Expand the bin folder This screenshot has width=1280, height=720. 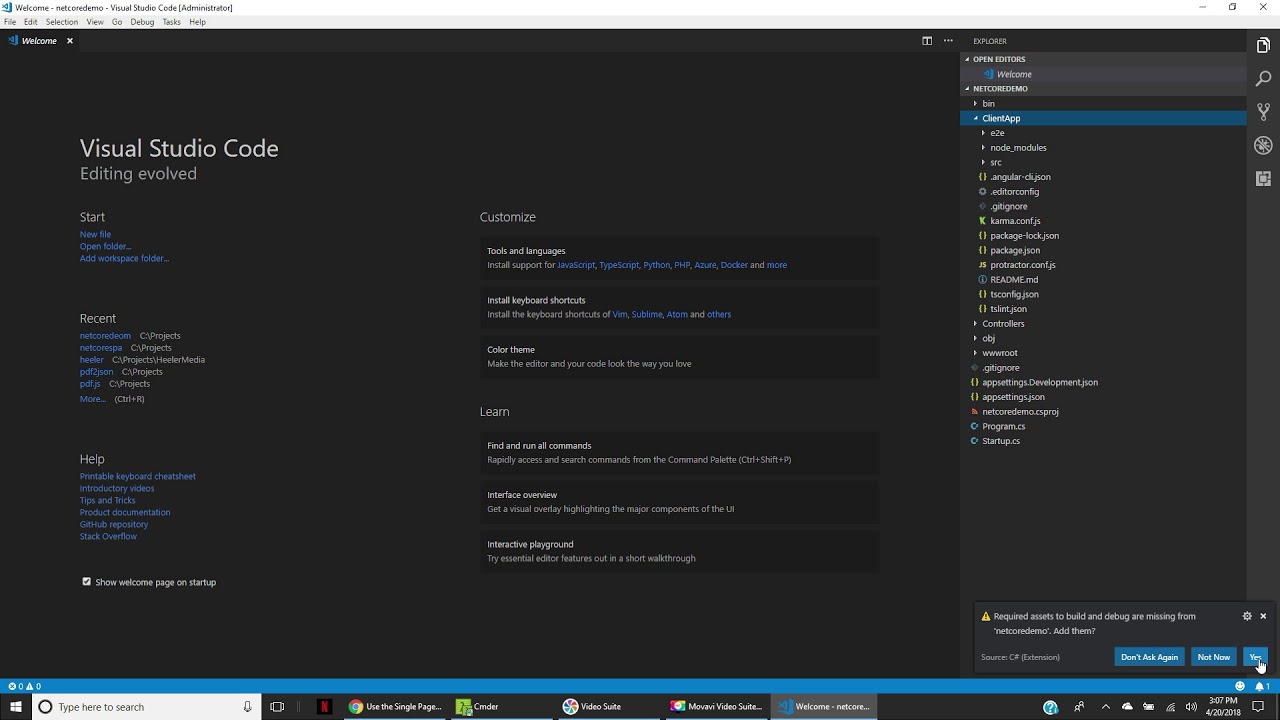tap(1103, 103)
